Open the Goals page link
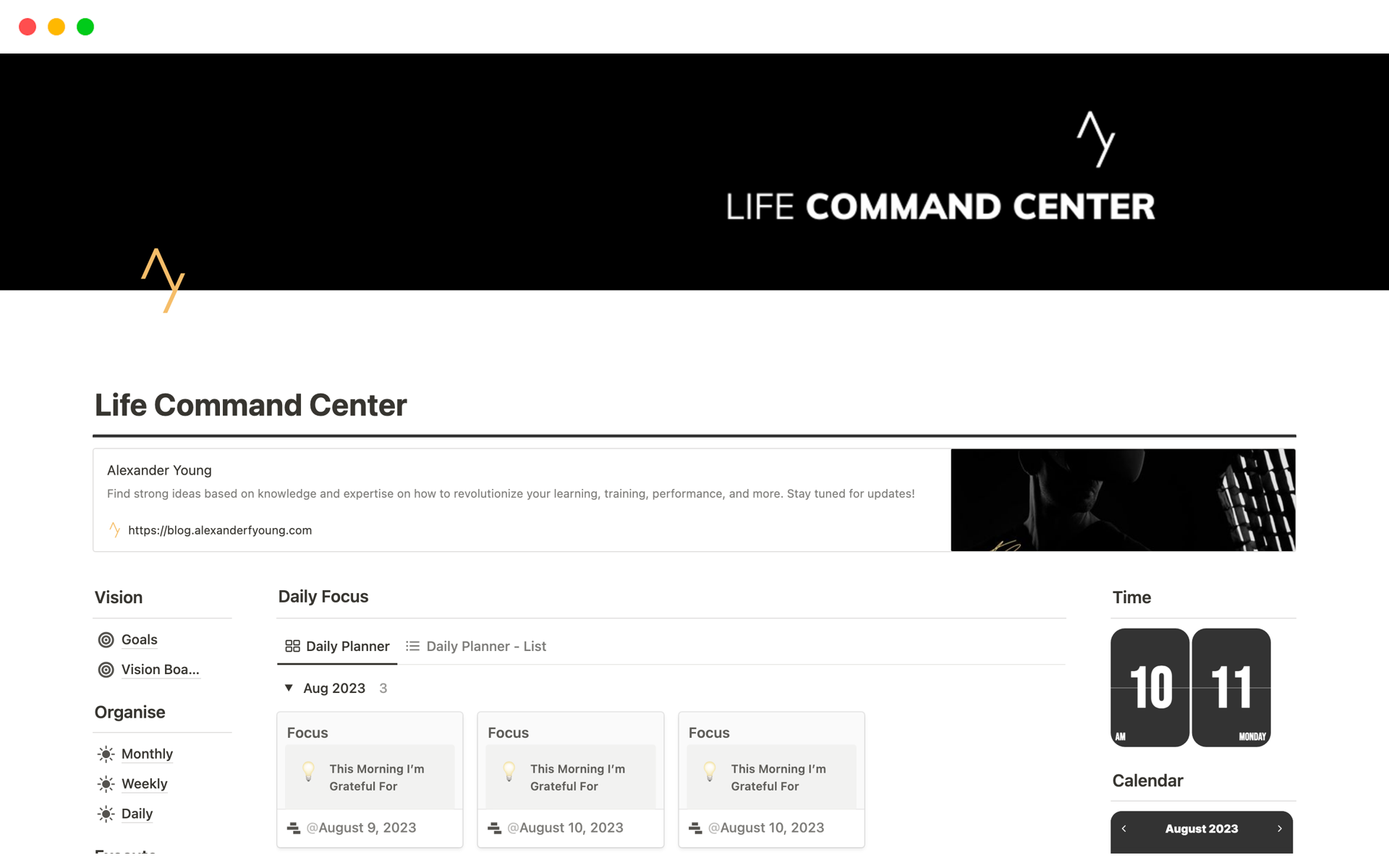The image size is (1389, 868). 139,639
